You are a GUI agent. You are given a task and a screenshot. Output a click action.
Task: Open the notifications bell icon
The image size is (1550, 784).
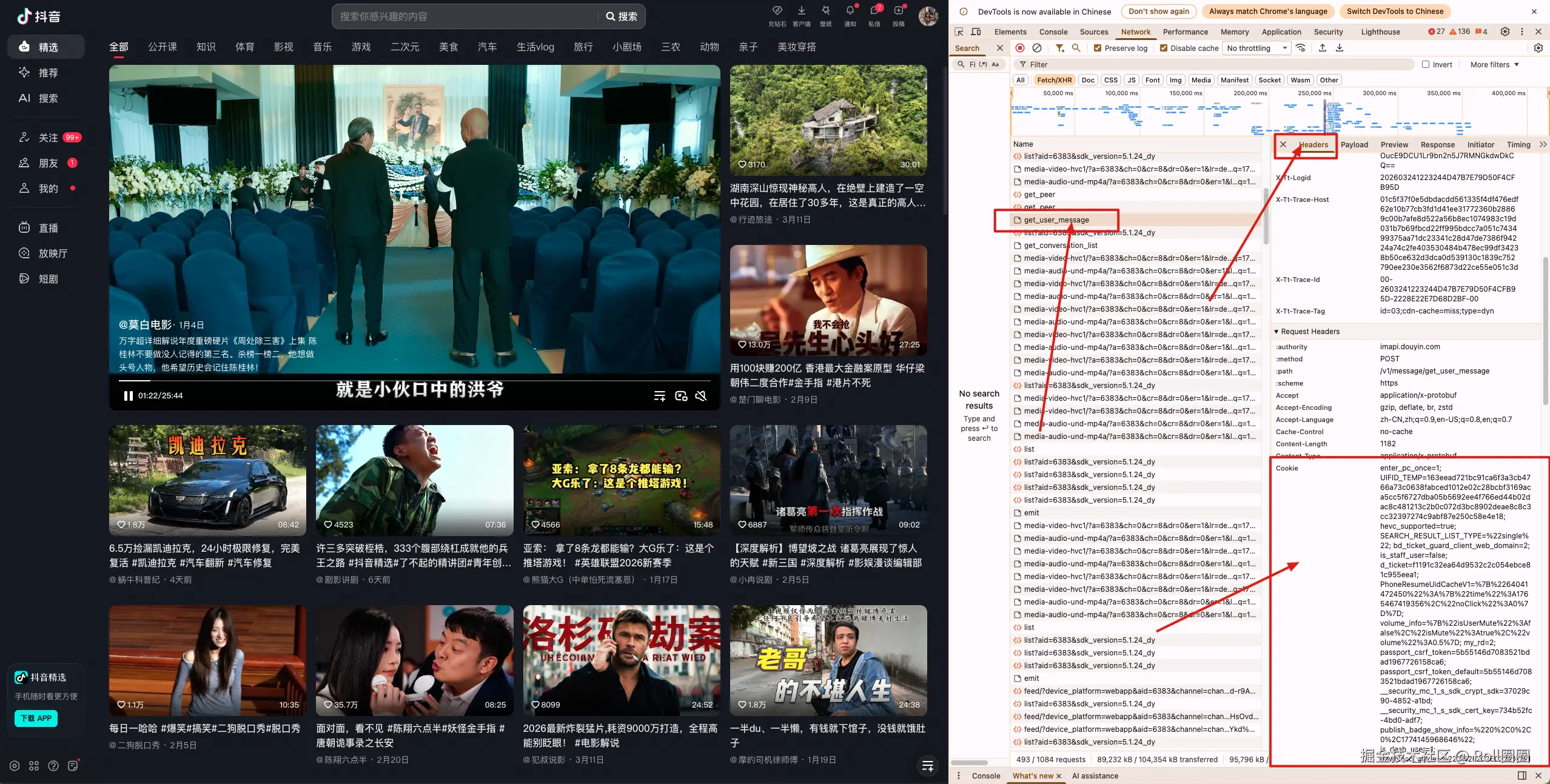[850, 10]
